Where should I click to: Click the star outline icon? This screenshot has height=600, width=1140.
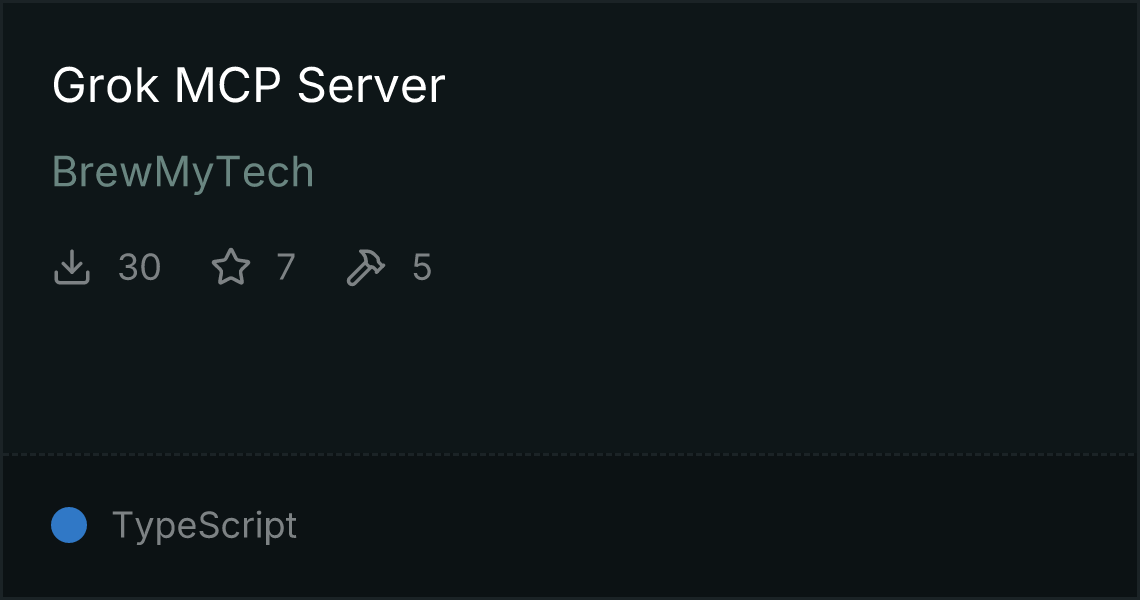pyautogui.click(x=231, y=267)
